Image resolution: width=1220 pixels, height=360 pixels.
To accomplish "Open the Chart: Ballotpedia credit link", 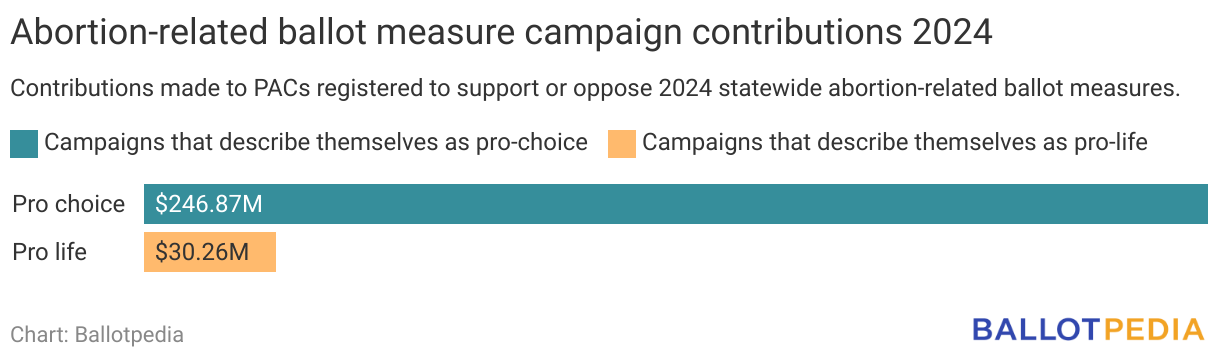I will (97, 335).
